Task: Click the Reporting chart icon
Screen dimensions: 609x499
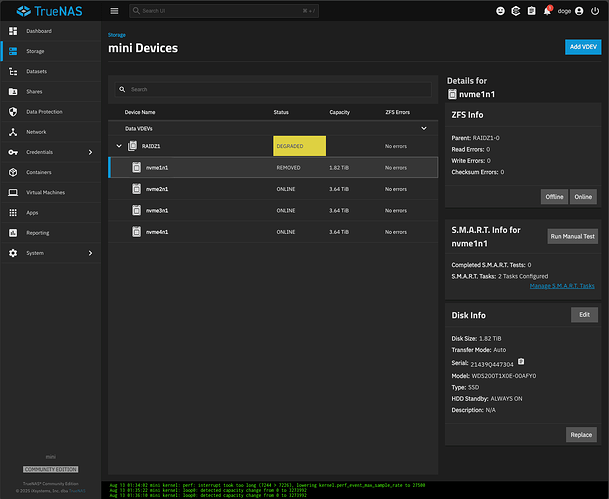Action: click(13, 233)
